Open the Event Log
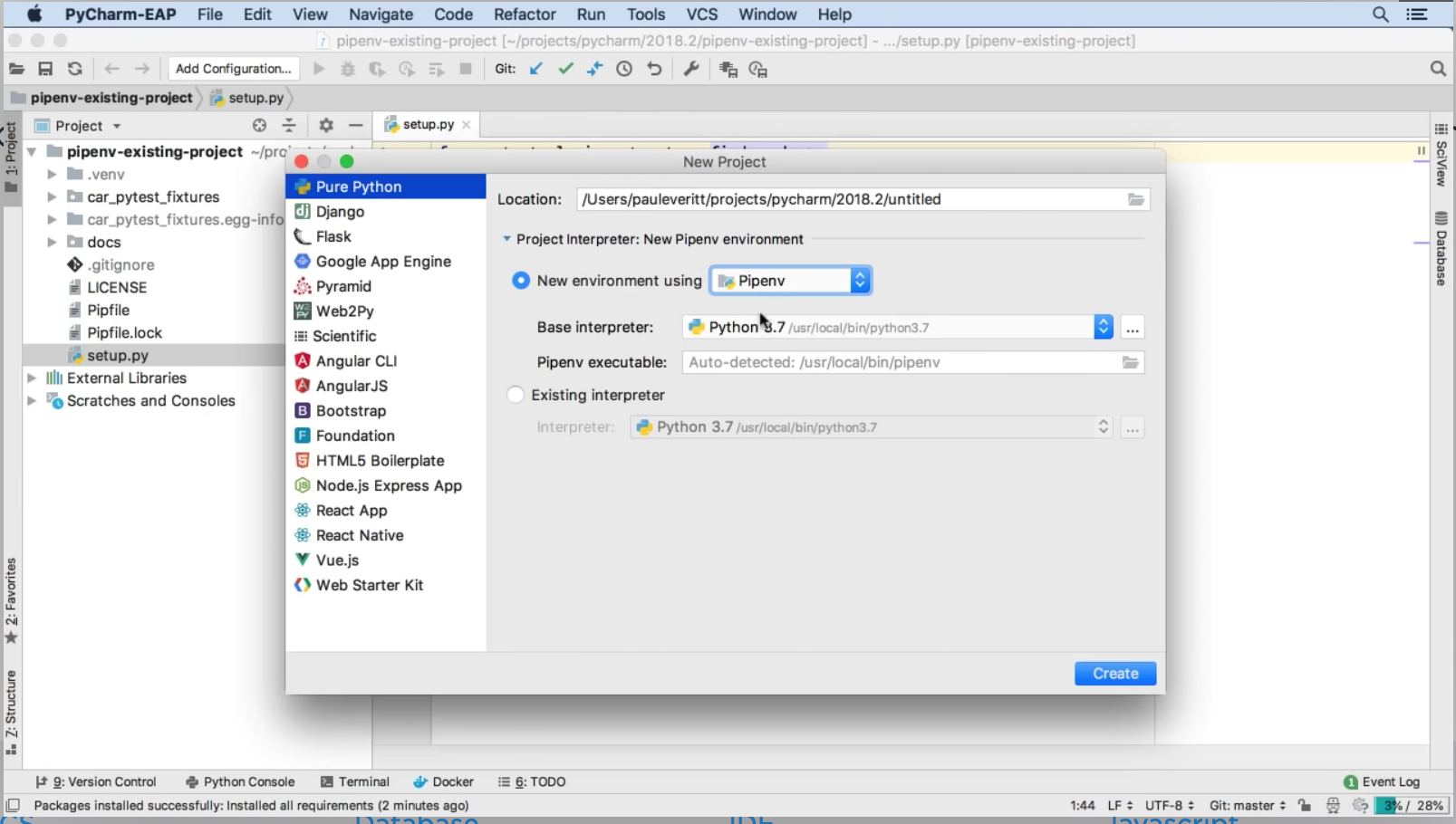 coord(1382,781)
